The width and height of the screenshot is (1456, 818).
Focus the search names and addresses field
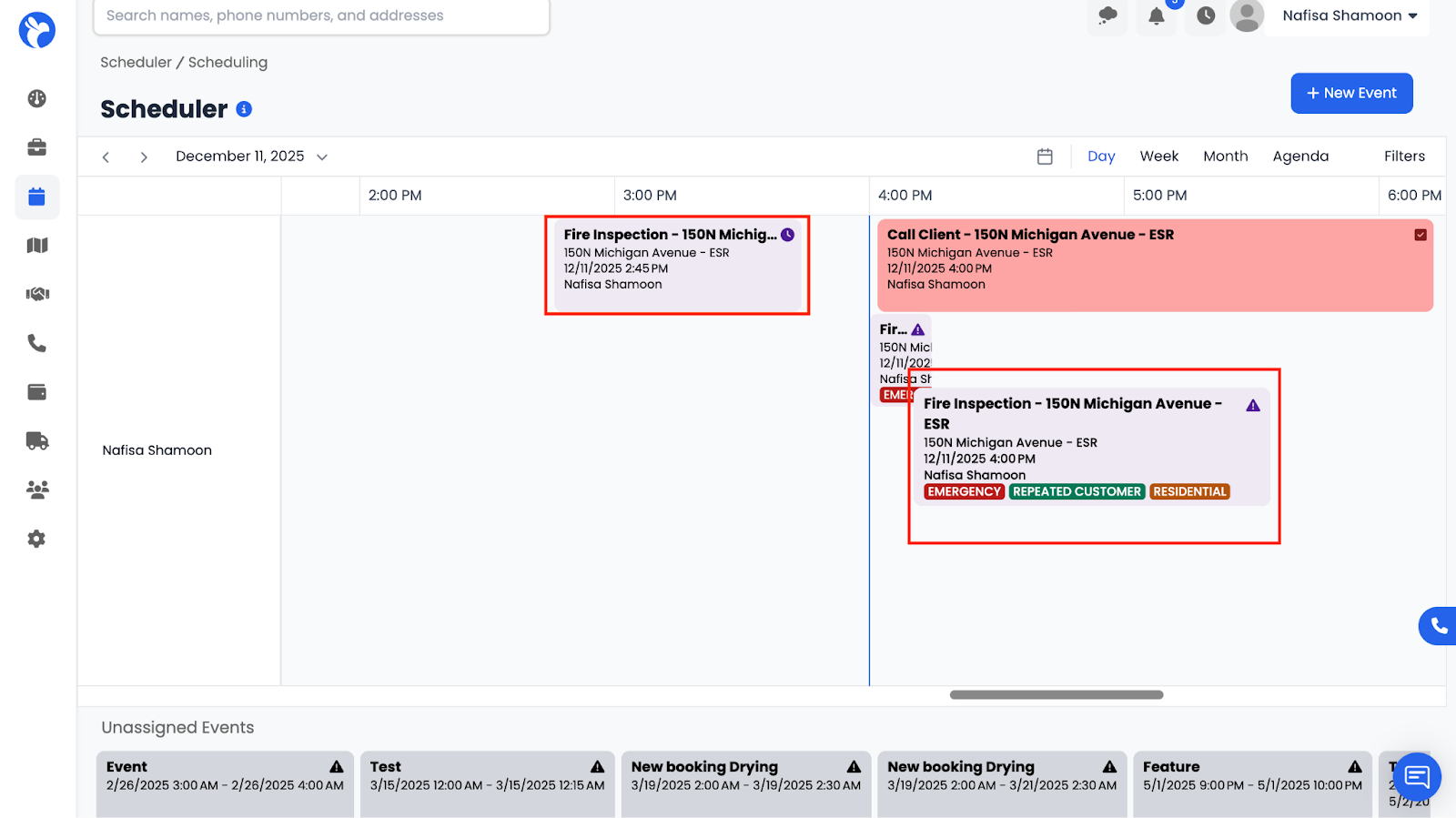321,16
